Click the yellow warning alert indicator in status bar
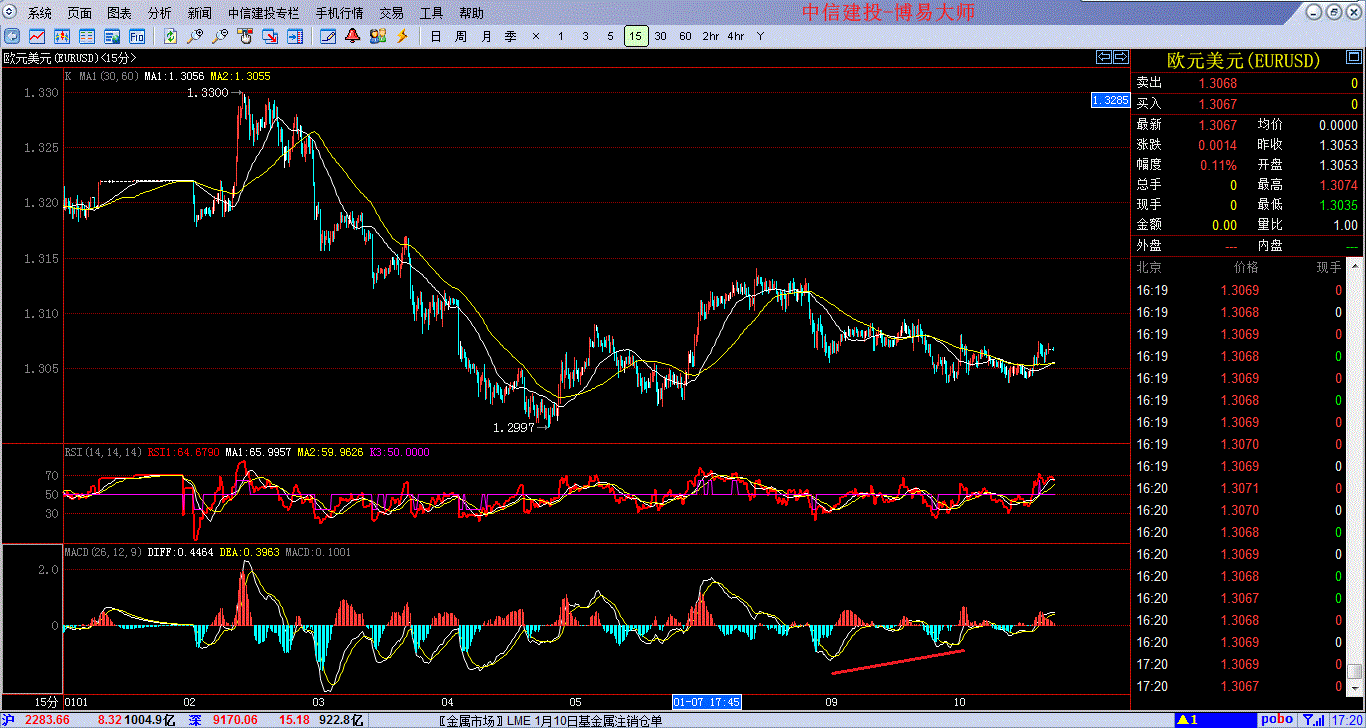Viewport: 1366px width, 728px height. 1187,720
